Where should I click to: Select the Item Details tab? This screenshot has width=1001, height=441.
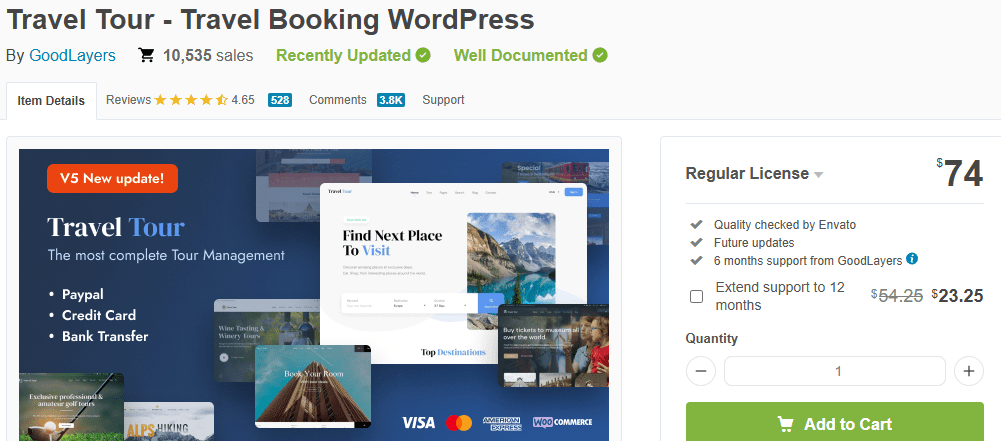coord(51,101)
